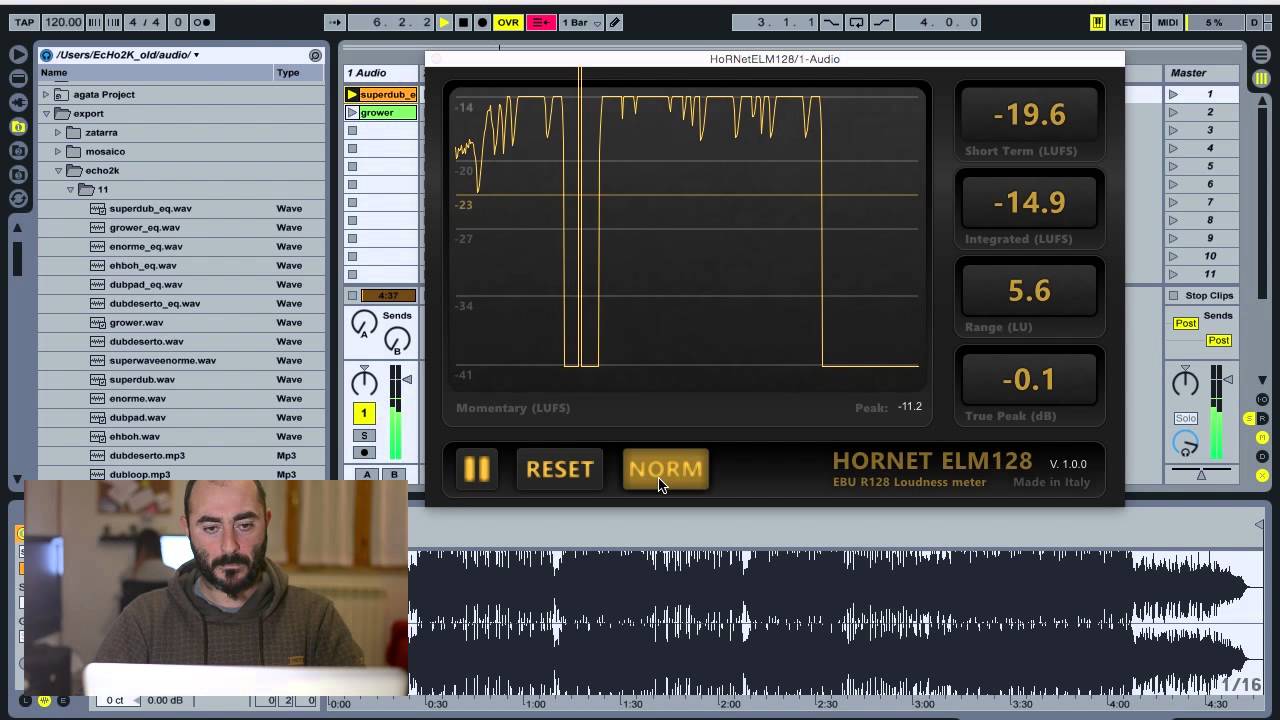Show the In/Out section icon
1280x720 pixels.
coord(1262,400)
